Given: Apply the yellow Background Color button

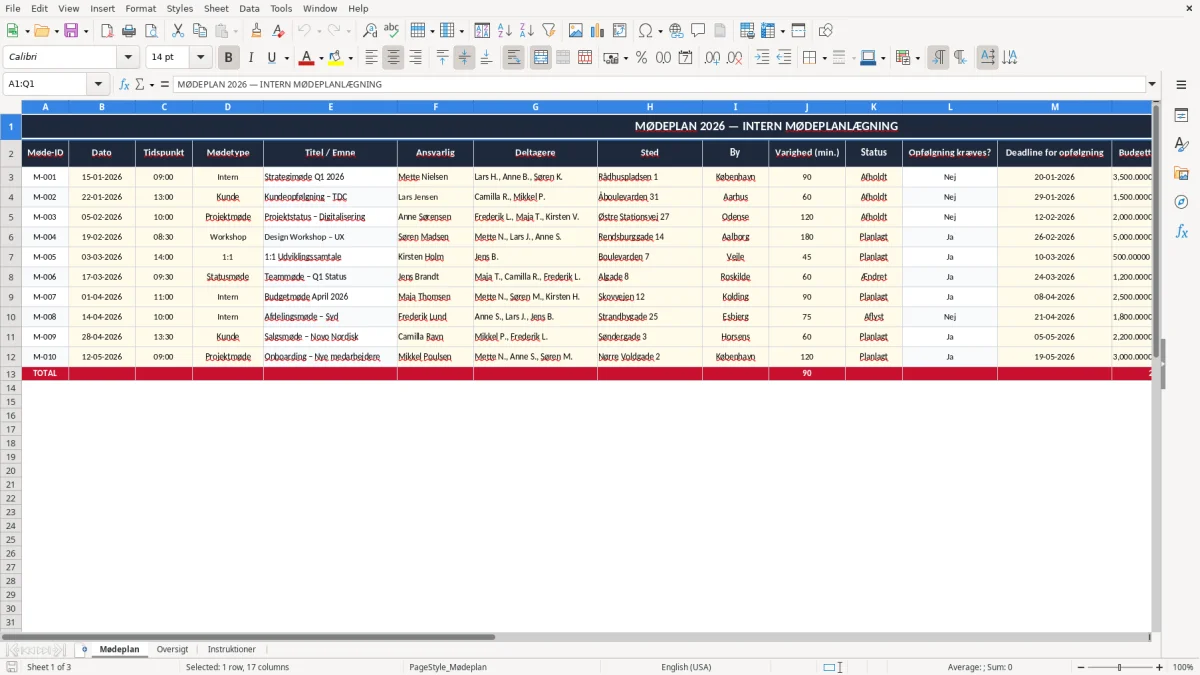Looking at the screenshot, I should point(336,58).
